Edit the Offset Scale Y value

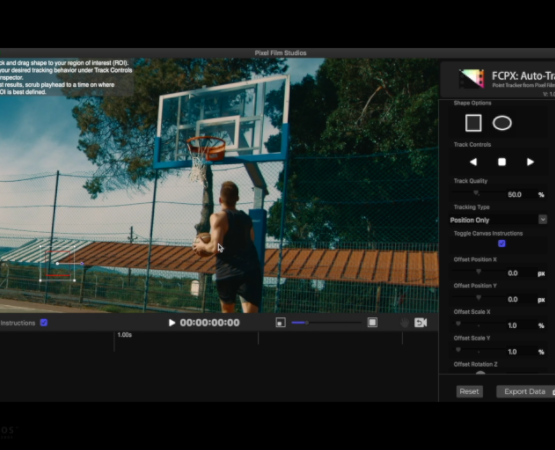pyautogui.click(x=512, y=352)
